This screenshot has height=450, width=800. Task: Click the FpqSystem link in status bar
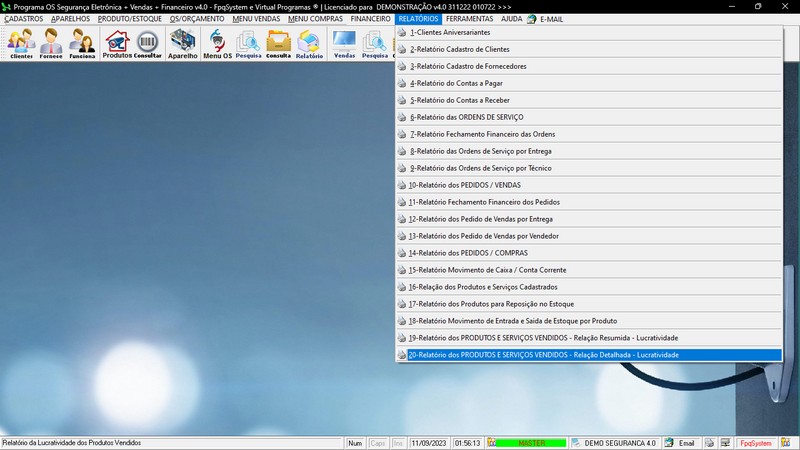[756, 443]
